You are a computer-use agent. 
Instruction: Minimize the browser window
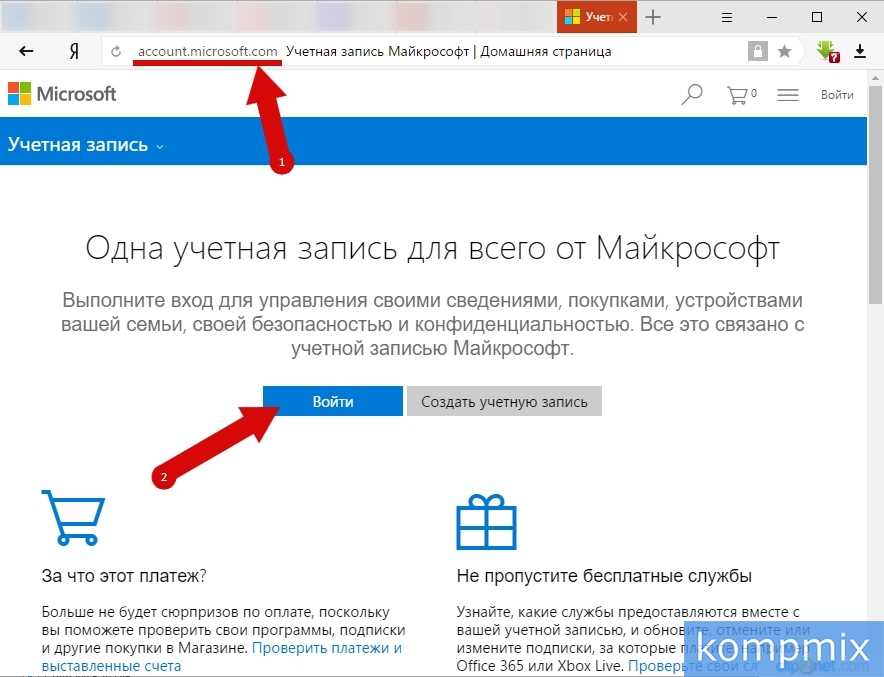[772, 17]
